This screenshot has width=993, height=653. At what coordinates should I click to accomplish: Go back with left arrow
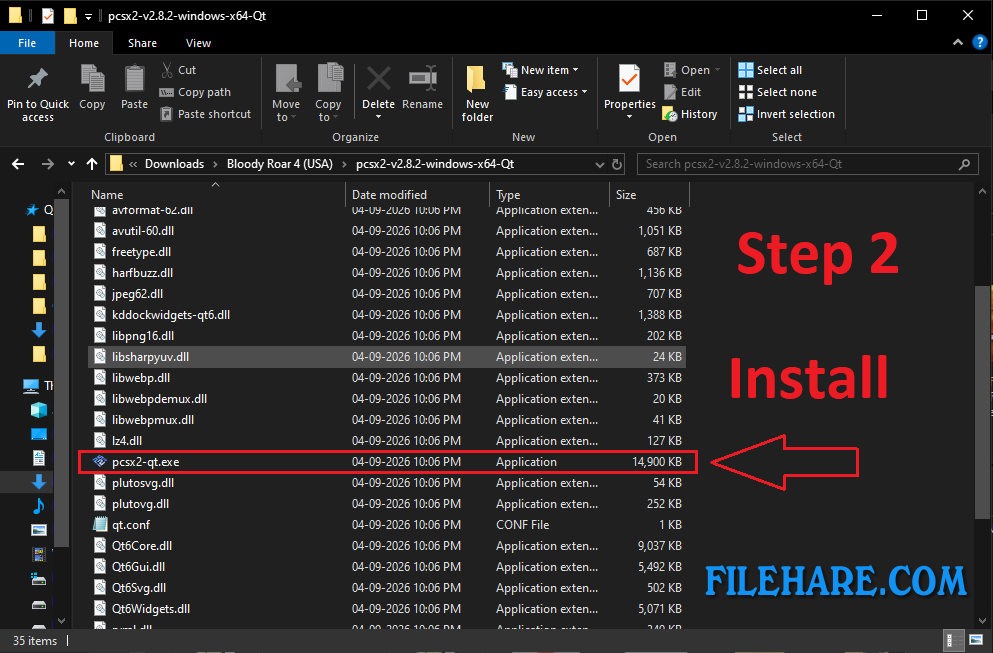point(18,164)
